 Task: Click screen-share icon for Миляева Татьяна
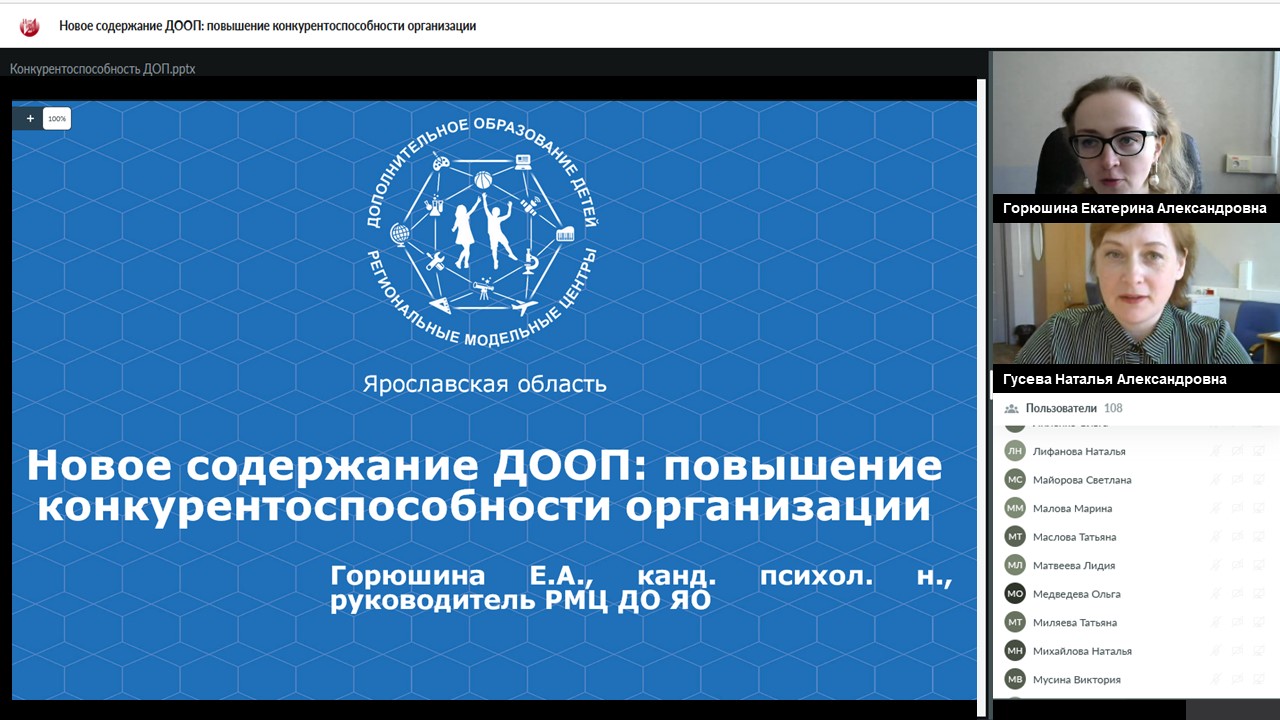1259,622
